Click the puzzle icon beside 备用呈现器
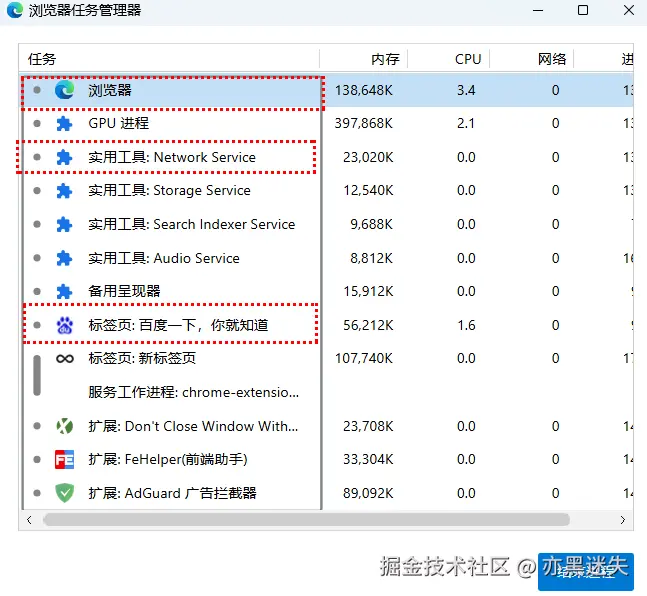This screenshot has width=647, height=596. 64,291
